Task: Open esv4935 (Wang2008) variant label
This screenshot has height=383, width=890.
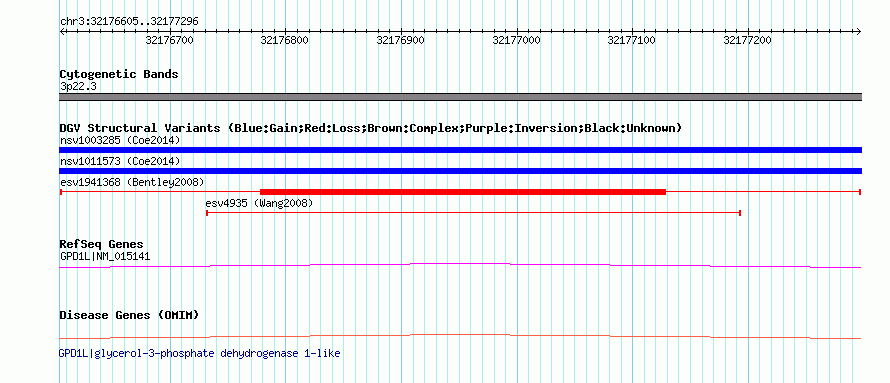Action: [259, 203]
